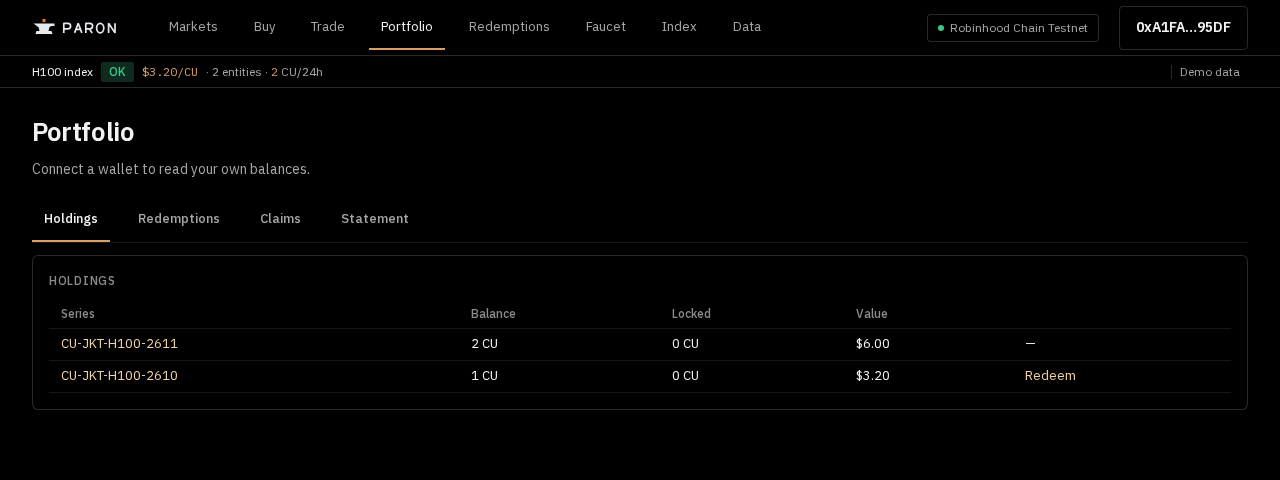Click Locked 0 CU for series 2611
Viewport: 1280px width, 480px height.
point(685,344)
